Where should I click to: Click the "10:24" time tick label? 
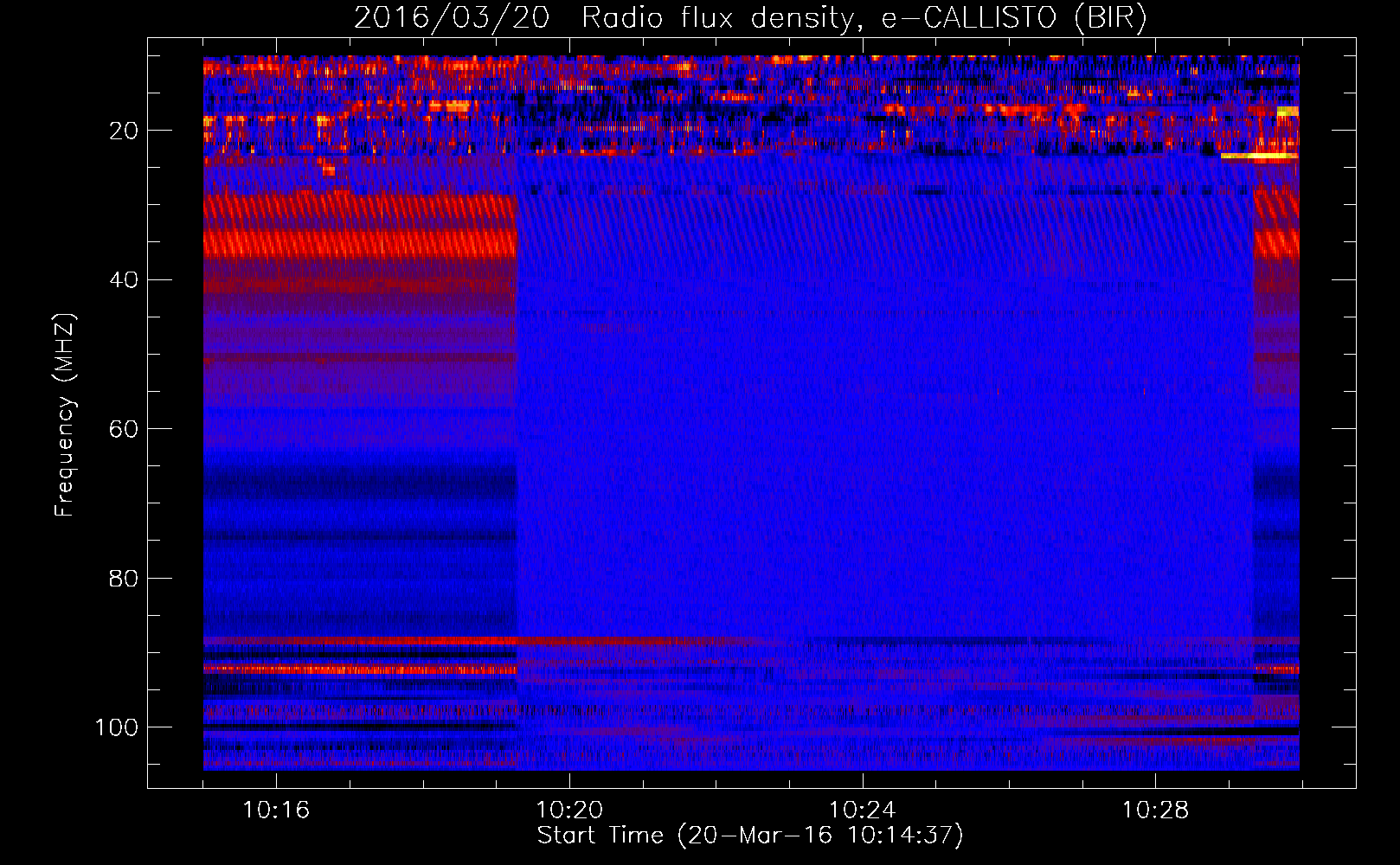863,811
